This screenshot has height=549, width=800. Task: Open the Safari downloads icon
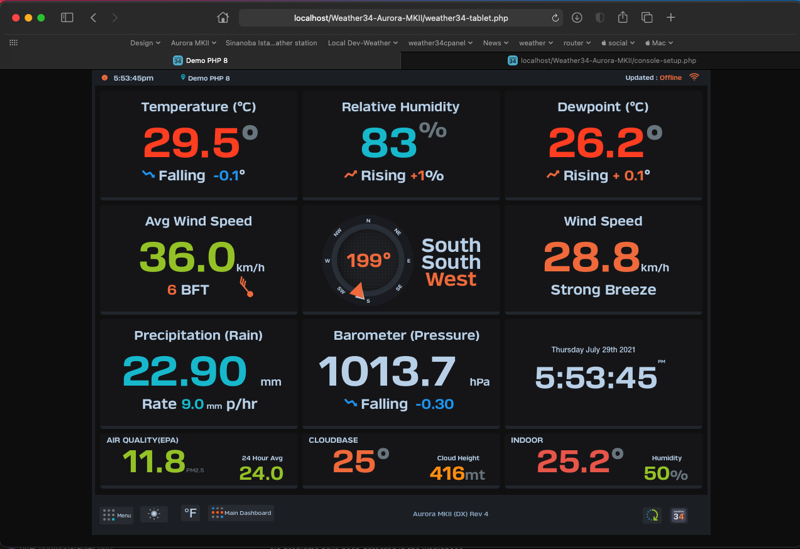coord(577,18)
